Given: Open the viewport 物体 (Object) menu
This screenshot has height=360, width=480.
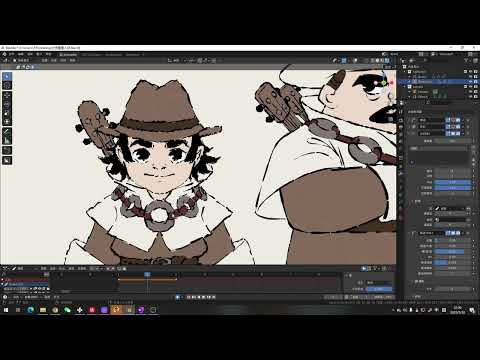Looking at the screenshot, I should (72, 60).
